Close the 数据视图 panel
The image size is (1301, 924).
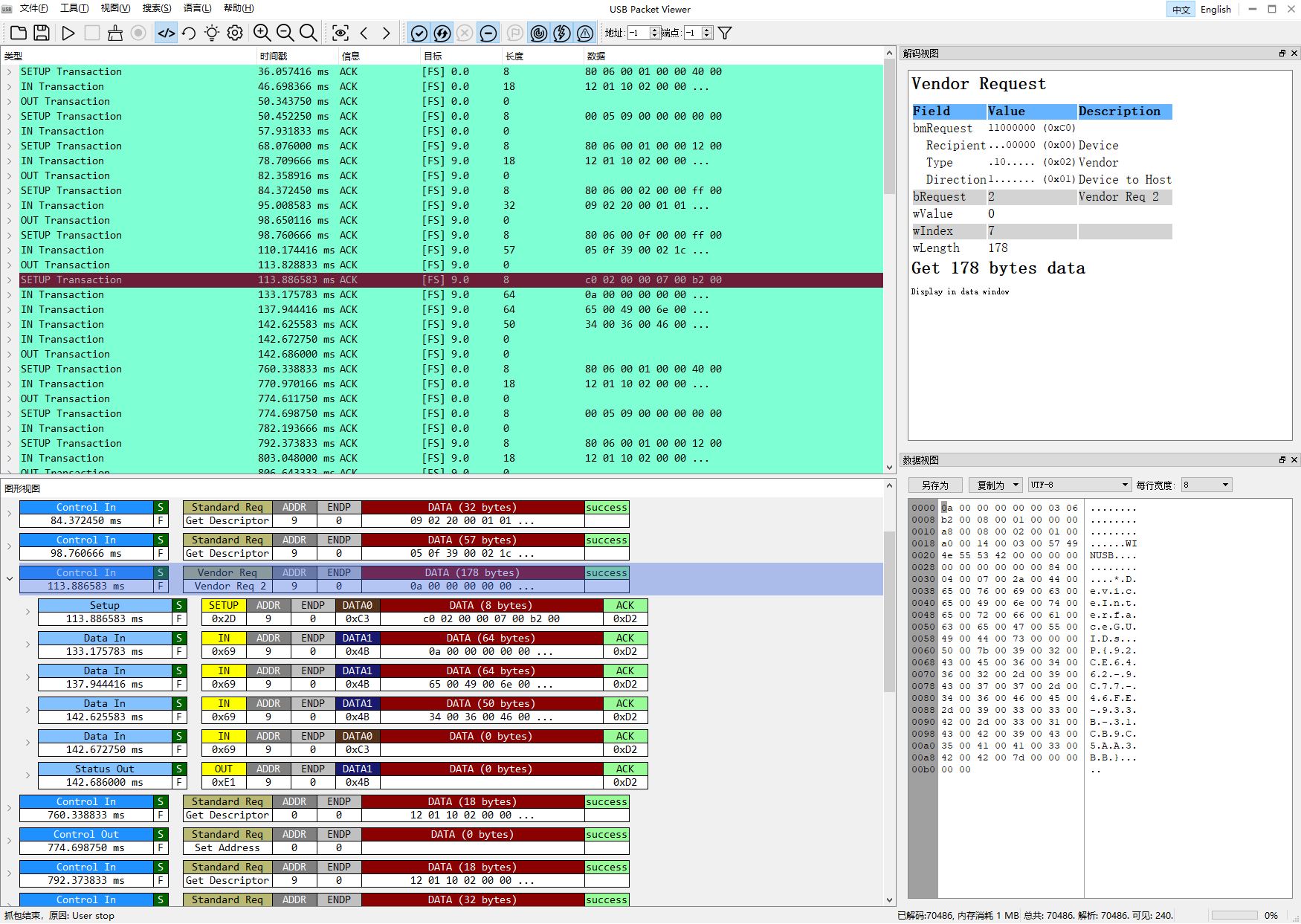1294,460
